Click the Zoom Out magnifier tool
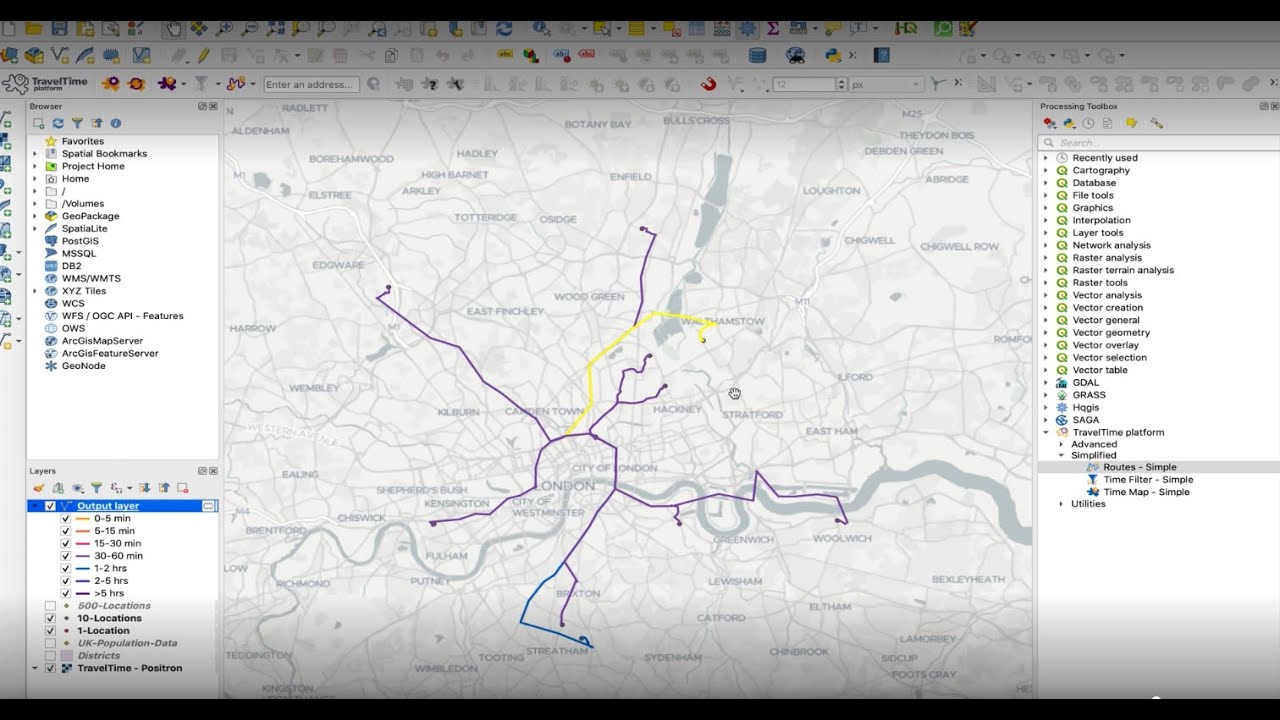 [250, 28]
